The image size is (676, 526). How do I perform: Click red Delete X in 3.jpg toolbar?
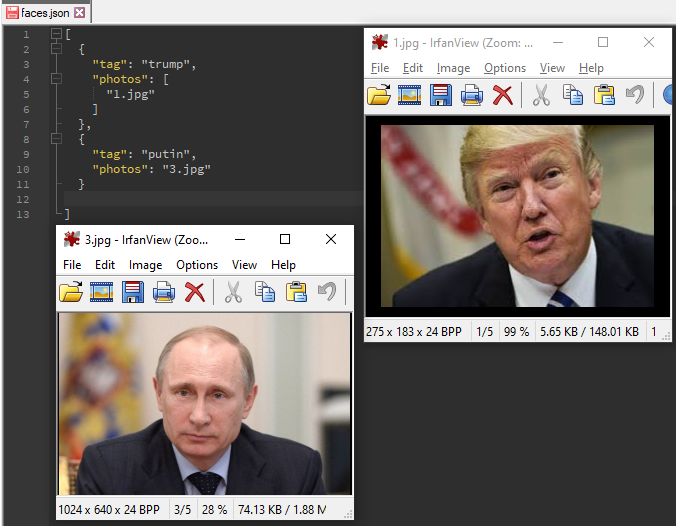click(195, 292)
